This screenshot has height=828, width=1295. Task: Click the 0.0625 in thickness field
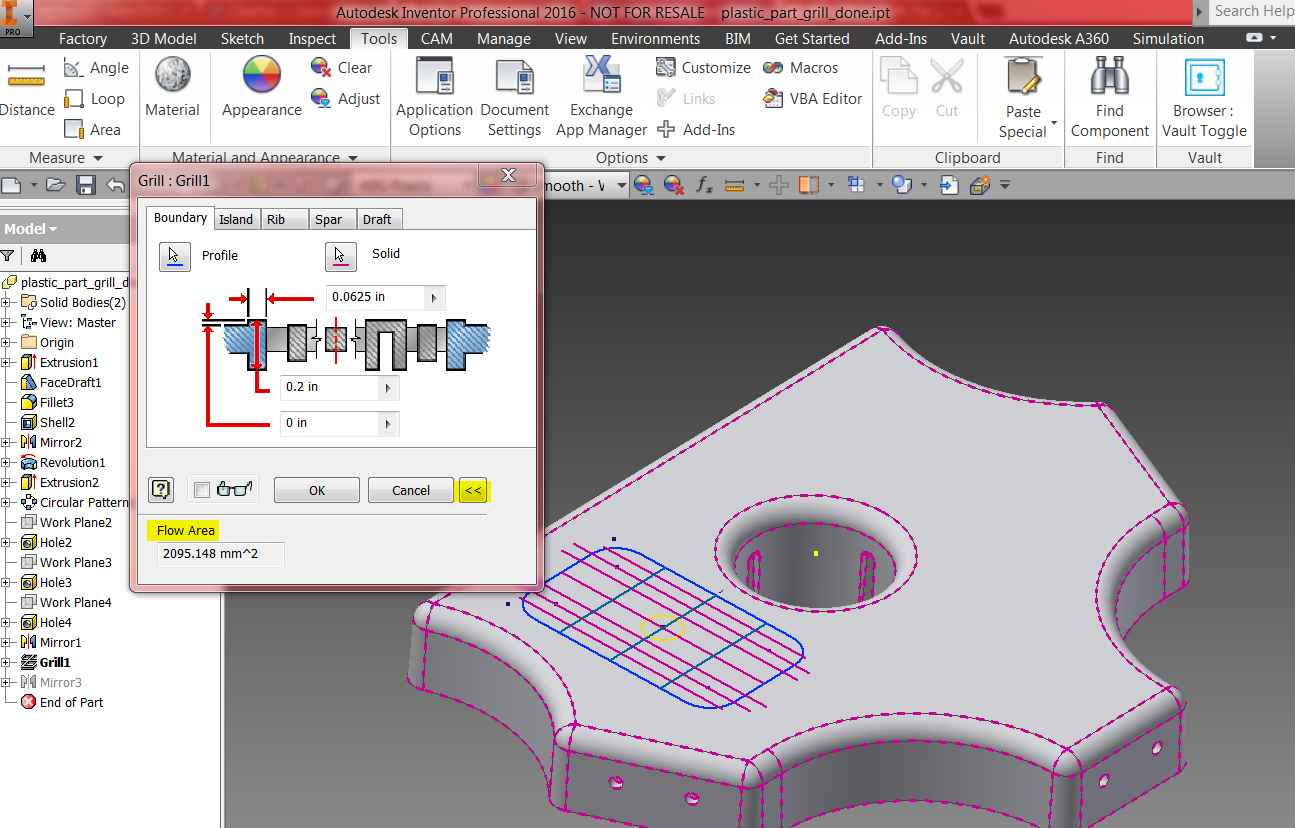click(x=376, y=298)
